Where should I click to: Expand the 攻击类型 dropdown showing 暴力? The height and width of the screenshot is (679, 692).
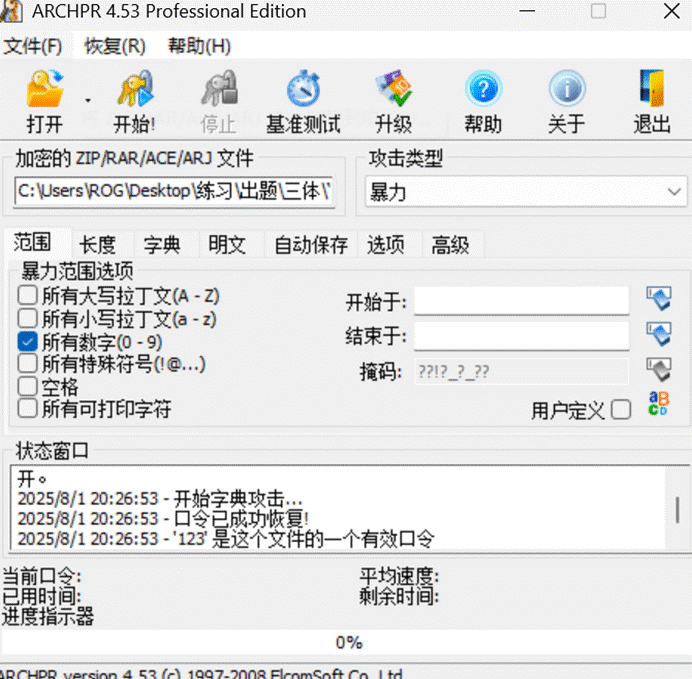pos(526,192)
